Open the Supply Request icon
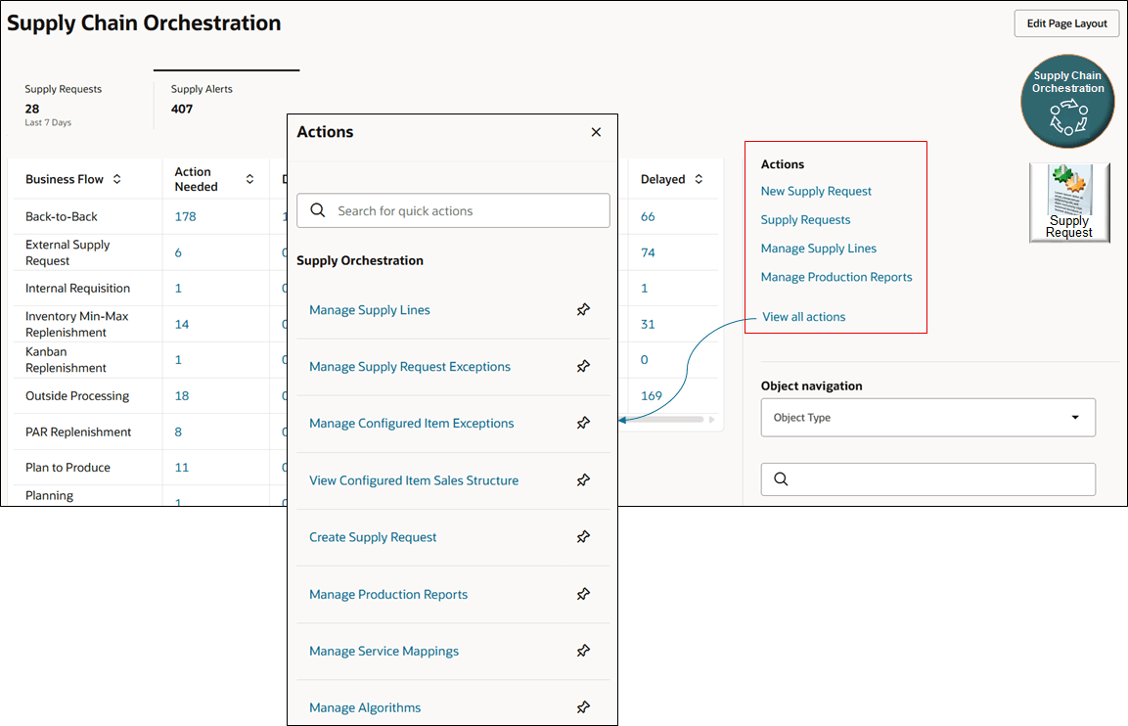This screenshot has width=1128, height=726. [1069, 202]
